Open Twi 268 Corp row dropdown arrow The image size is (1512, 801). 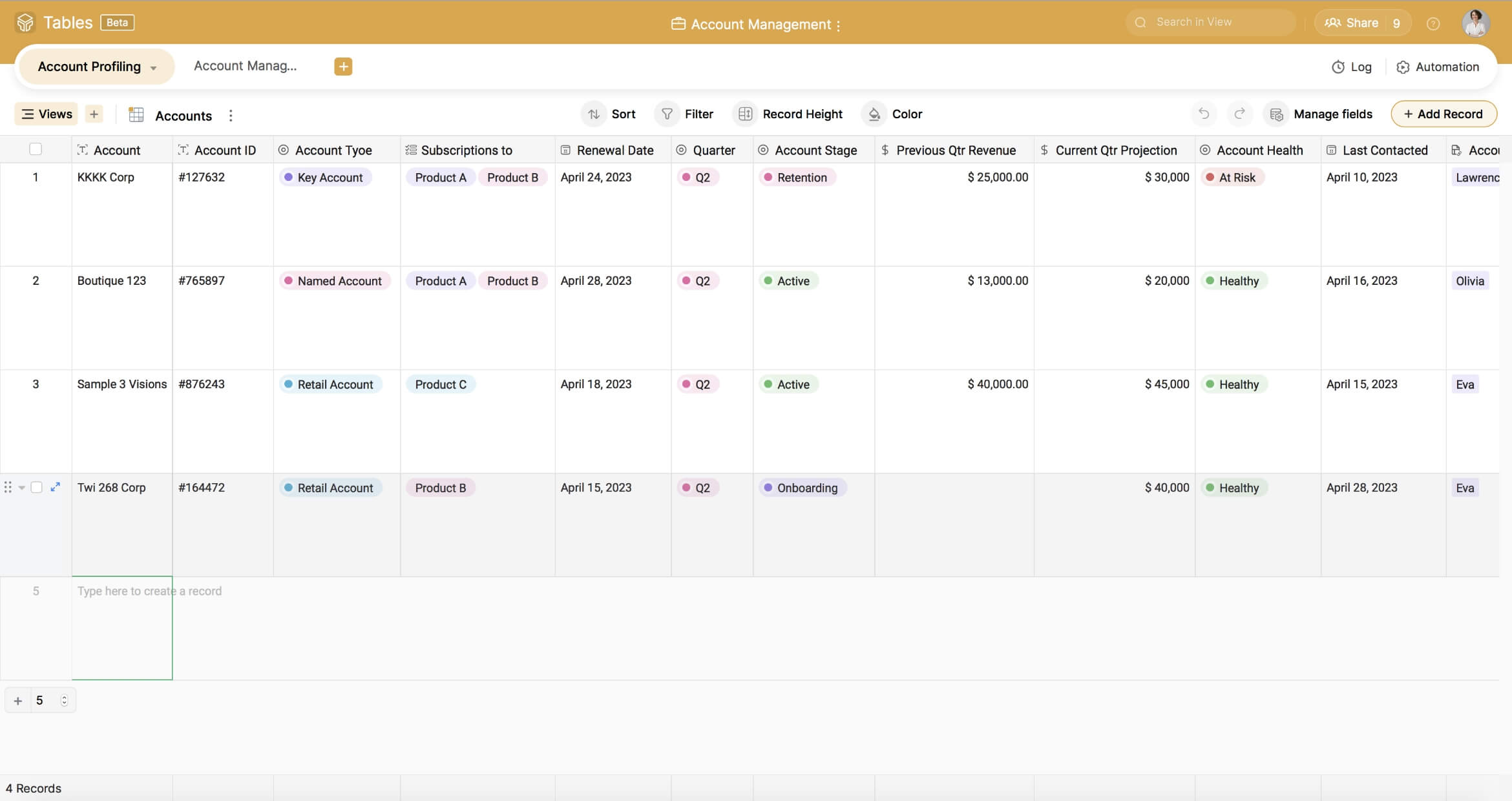(22, 488)
